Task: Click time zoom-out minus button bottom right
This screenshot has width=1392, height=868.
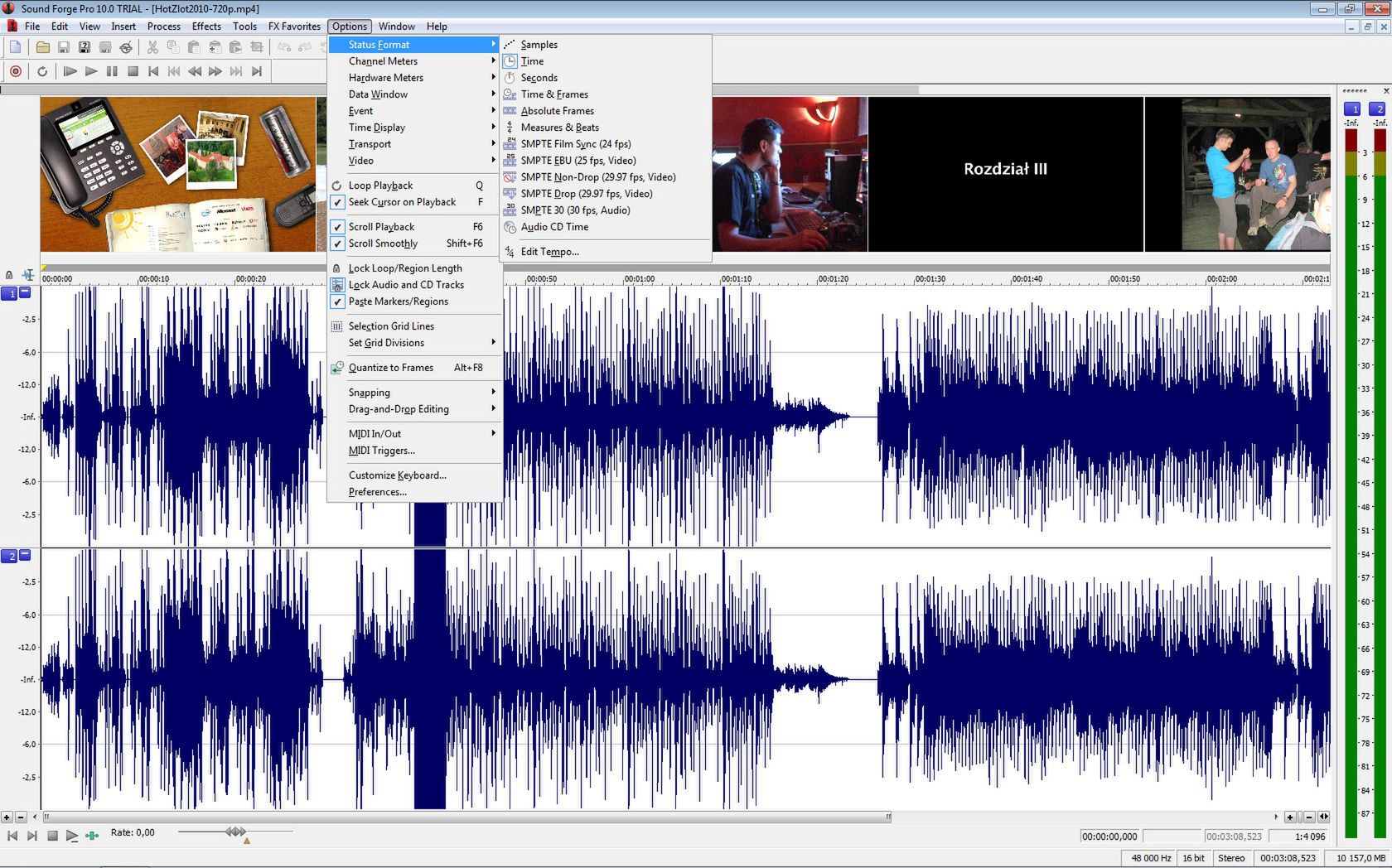Action: (x=1309, y=817)
